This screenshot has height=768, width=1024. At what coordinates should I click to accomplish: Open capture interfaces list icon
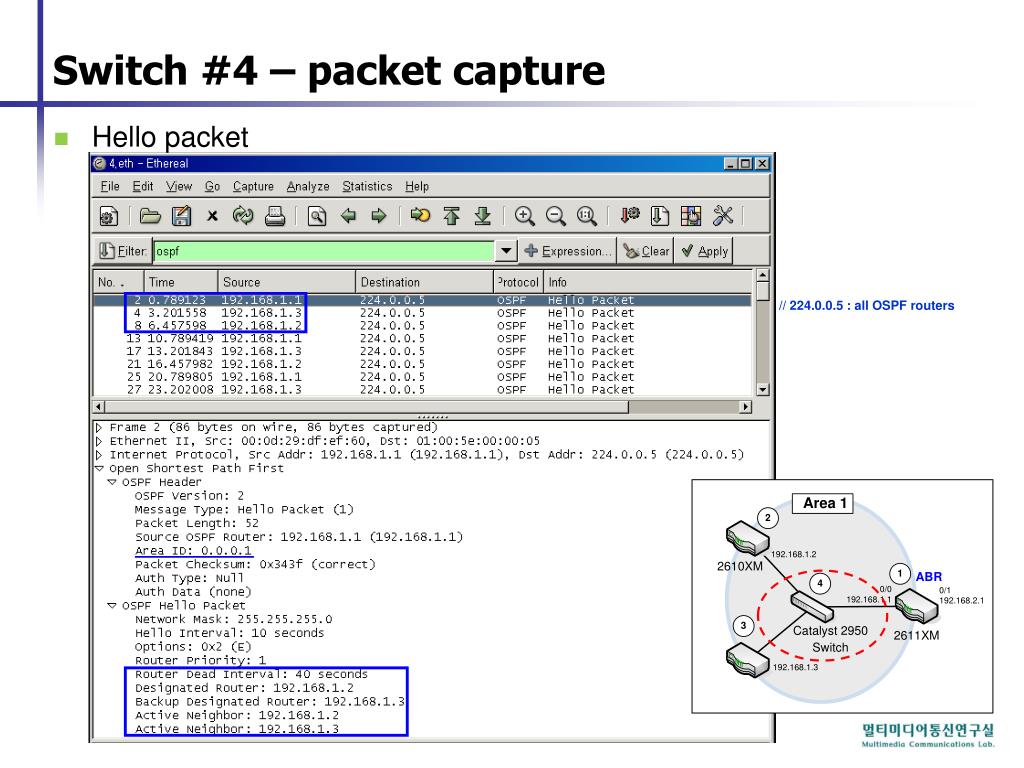(109, 216)
